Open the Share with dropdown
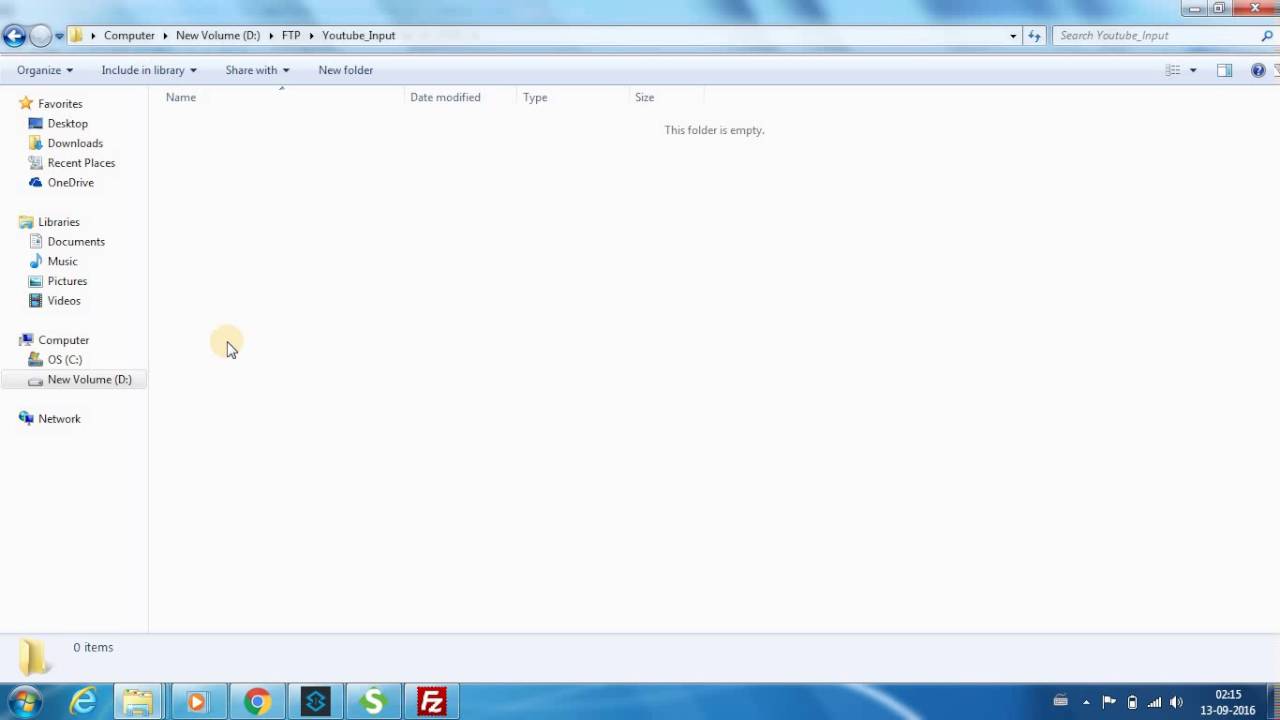The image size is (1280, 720). (257, 70)
